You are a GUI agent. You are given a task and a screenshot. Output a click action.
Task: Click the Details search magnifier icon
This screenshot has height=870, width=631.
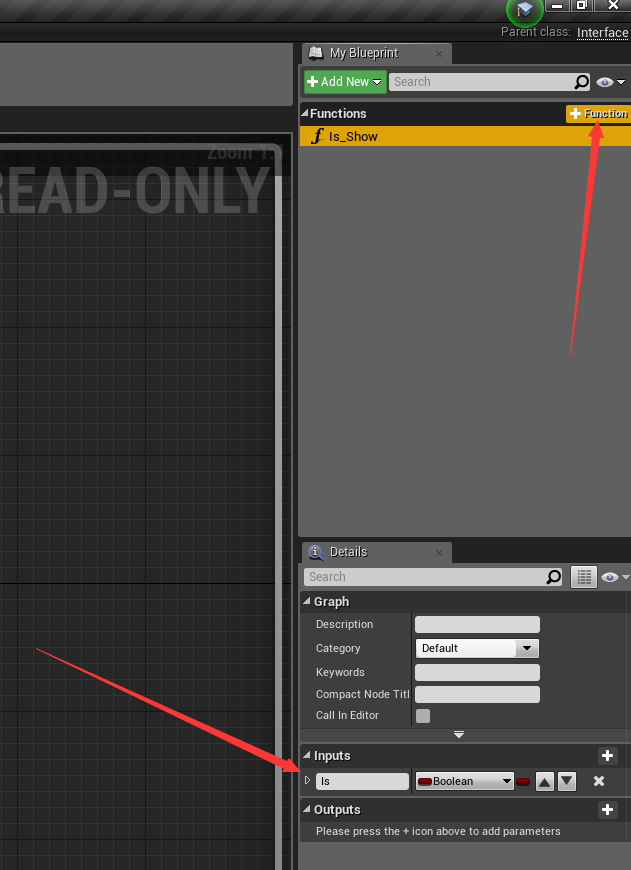click(553, 577)
